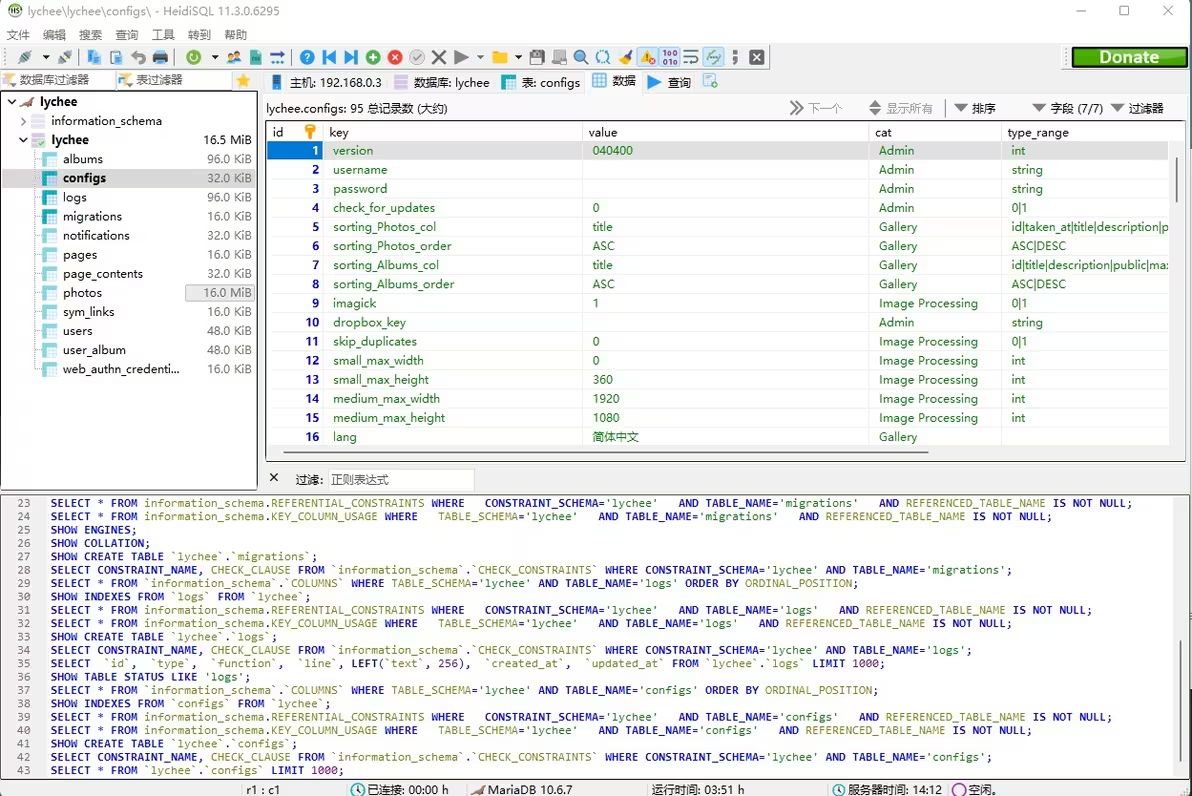Click the green refresh icon in toolbar
The width and height of the screenshot is (1192, 796).
(x=194, y=57)
